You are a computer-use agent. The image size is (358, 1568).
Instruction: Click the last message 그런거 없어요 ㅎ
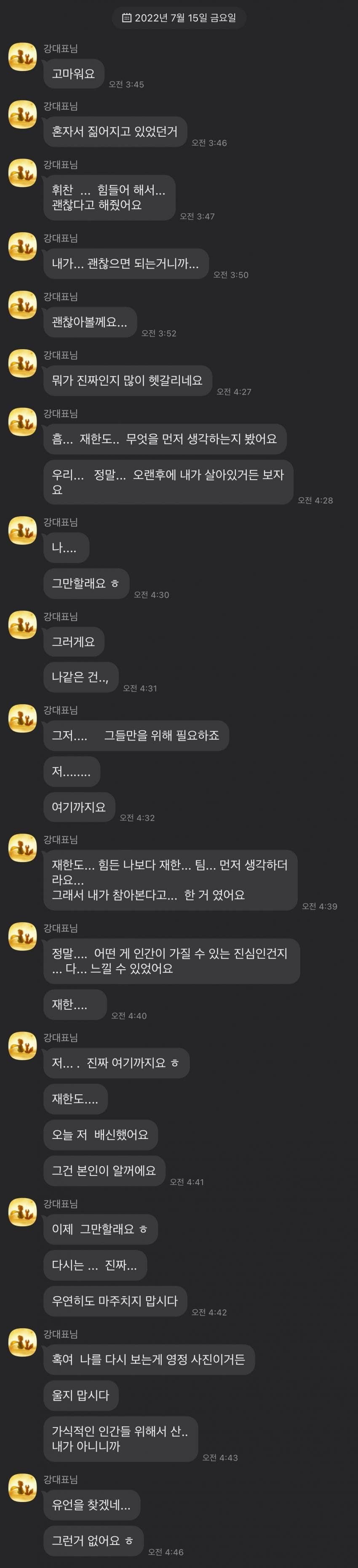pos(94,1541)
